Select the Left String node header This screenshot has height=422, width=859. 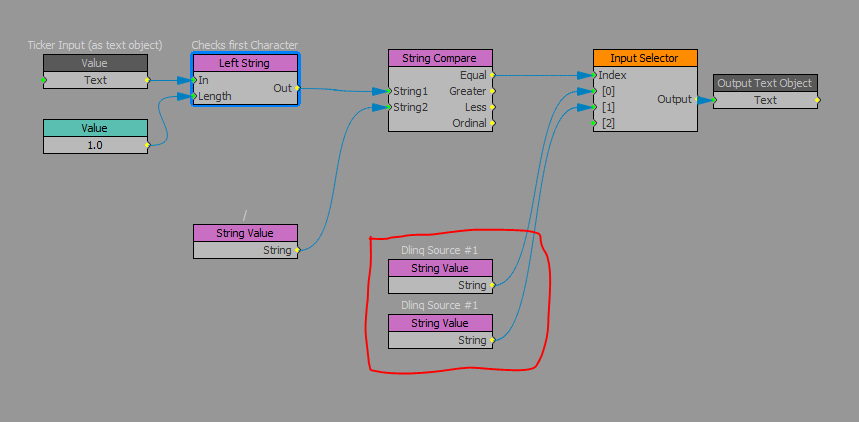click(x=245, y=63)
